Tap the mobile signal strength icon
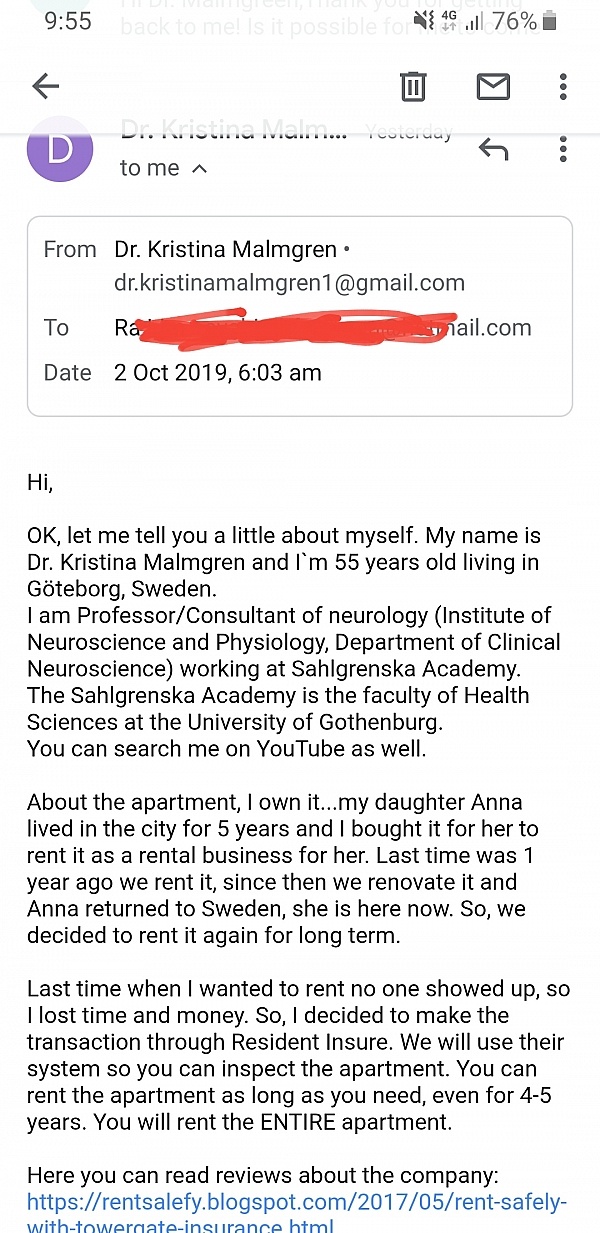Screen dimensions: 600x1233 click(x=473, y=21)
